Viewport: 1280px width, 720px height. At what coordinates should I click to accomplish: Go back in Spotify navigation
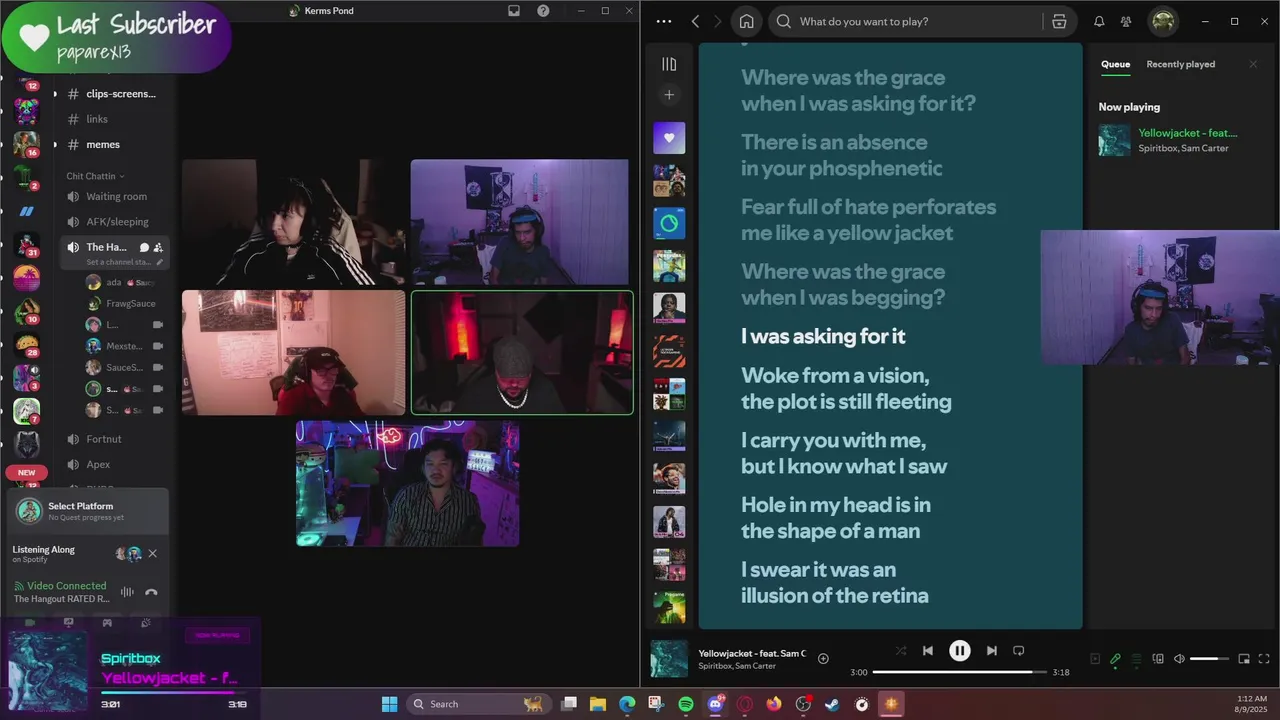[695, 21]
